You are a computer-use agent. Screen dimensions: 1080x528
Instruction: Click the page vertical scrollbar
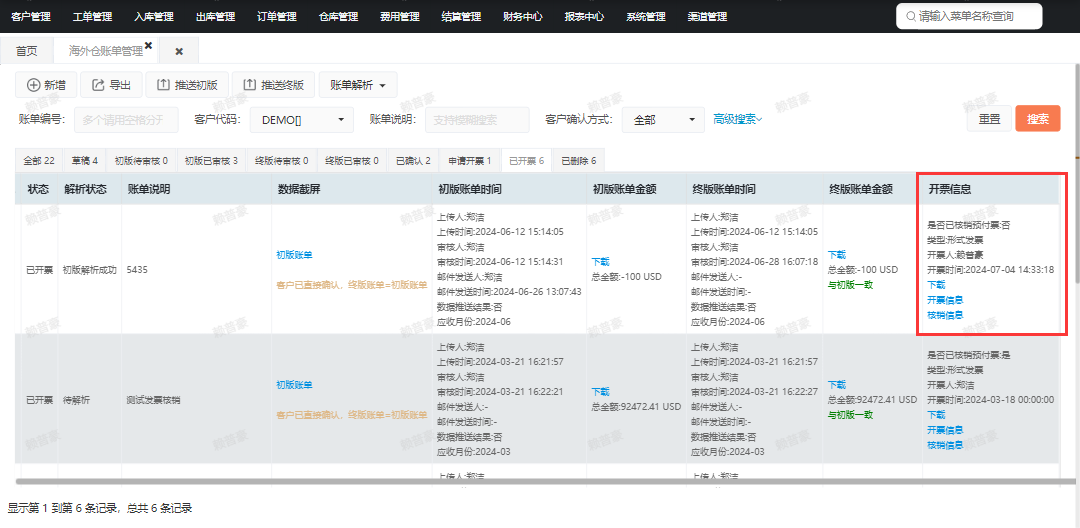point(1077,172)
